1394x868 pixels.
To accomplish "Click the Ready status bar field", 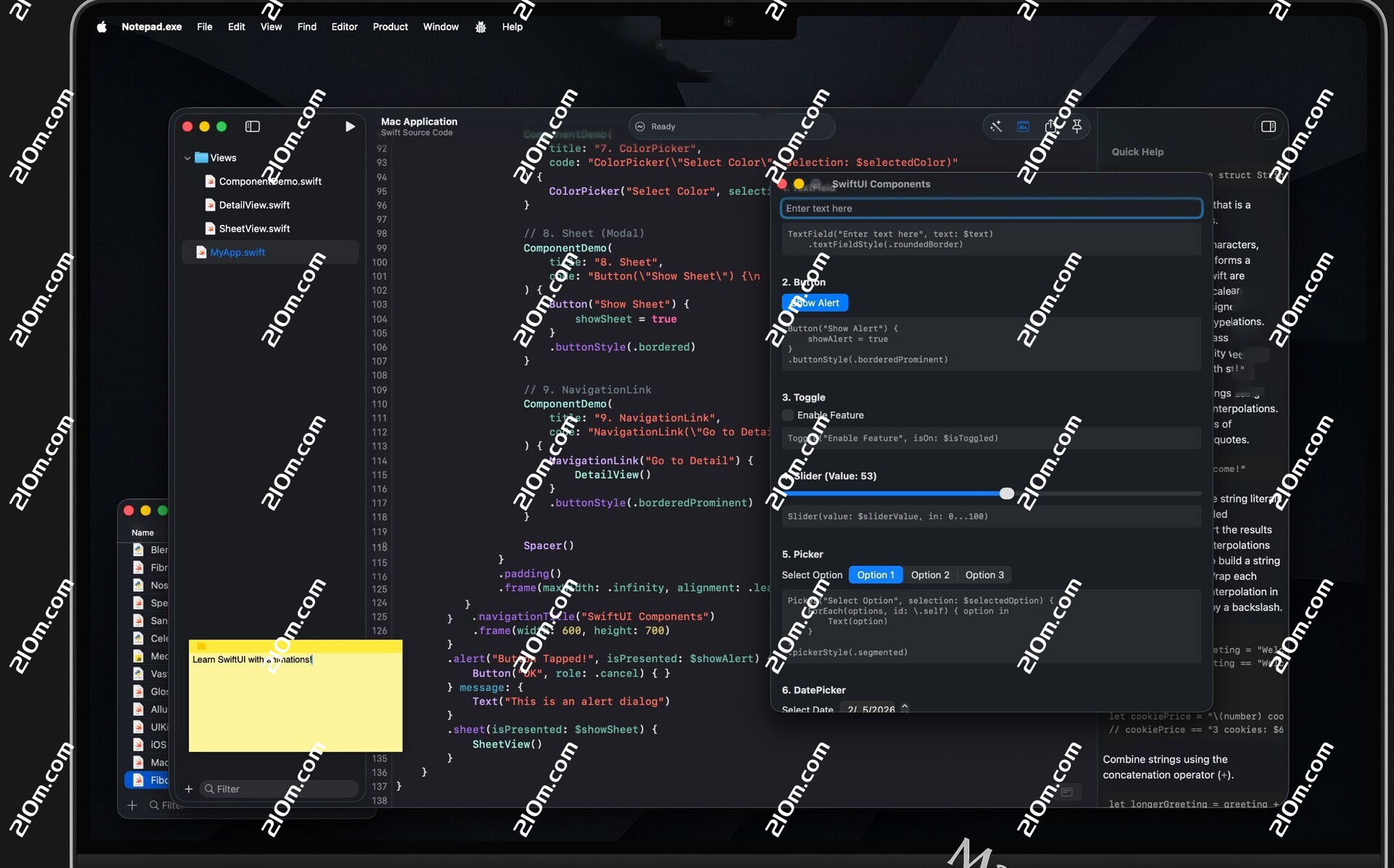I will [731, 126].
